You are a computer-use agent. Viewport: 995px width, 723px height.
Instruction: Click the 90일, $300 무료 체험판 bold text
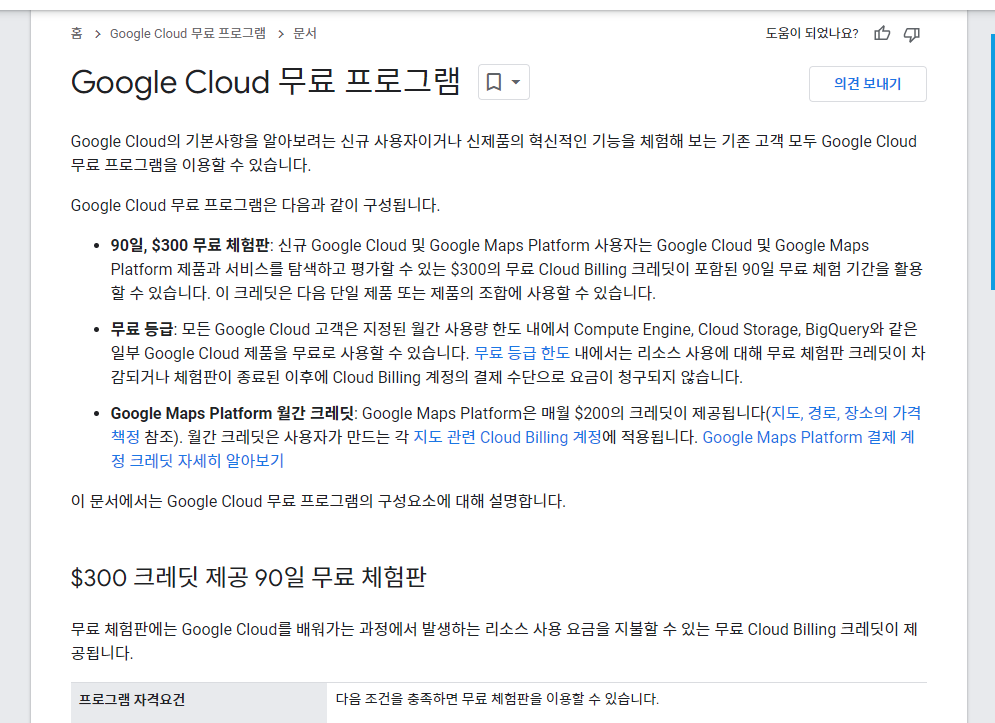190,245
